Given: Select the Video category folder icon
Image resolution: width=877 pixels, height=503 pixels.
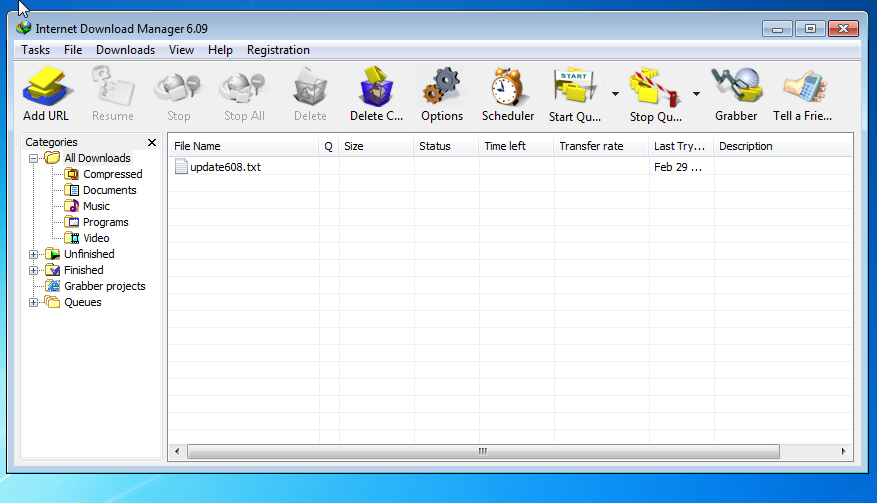Looking at the screenshot, I should [72, 238].
